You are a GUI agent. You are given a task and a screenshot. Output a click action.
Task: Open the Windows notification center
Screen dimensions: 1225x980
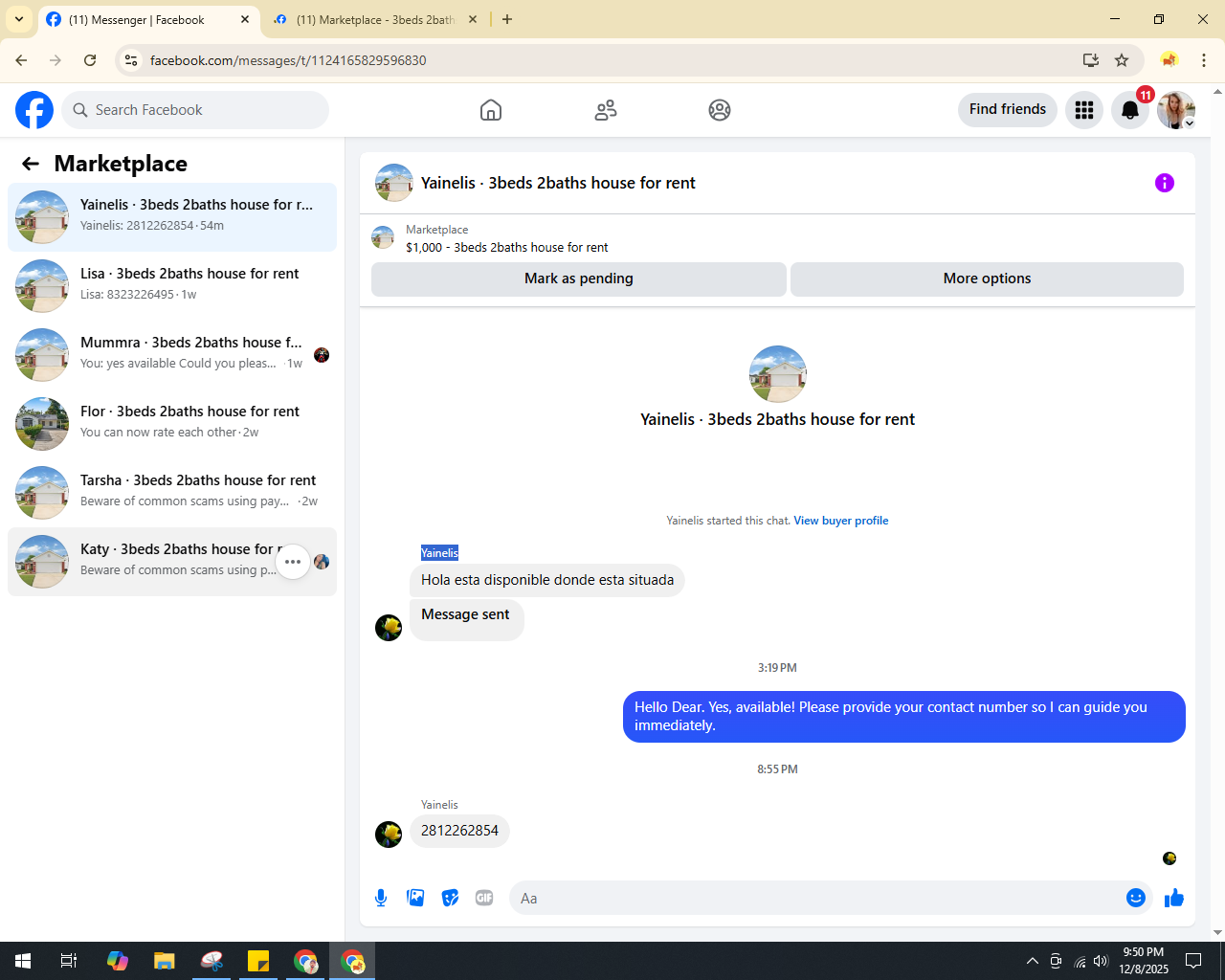coord(1193,961)
